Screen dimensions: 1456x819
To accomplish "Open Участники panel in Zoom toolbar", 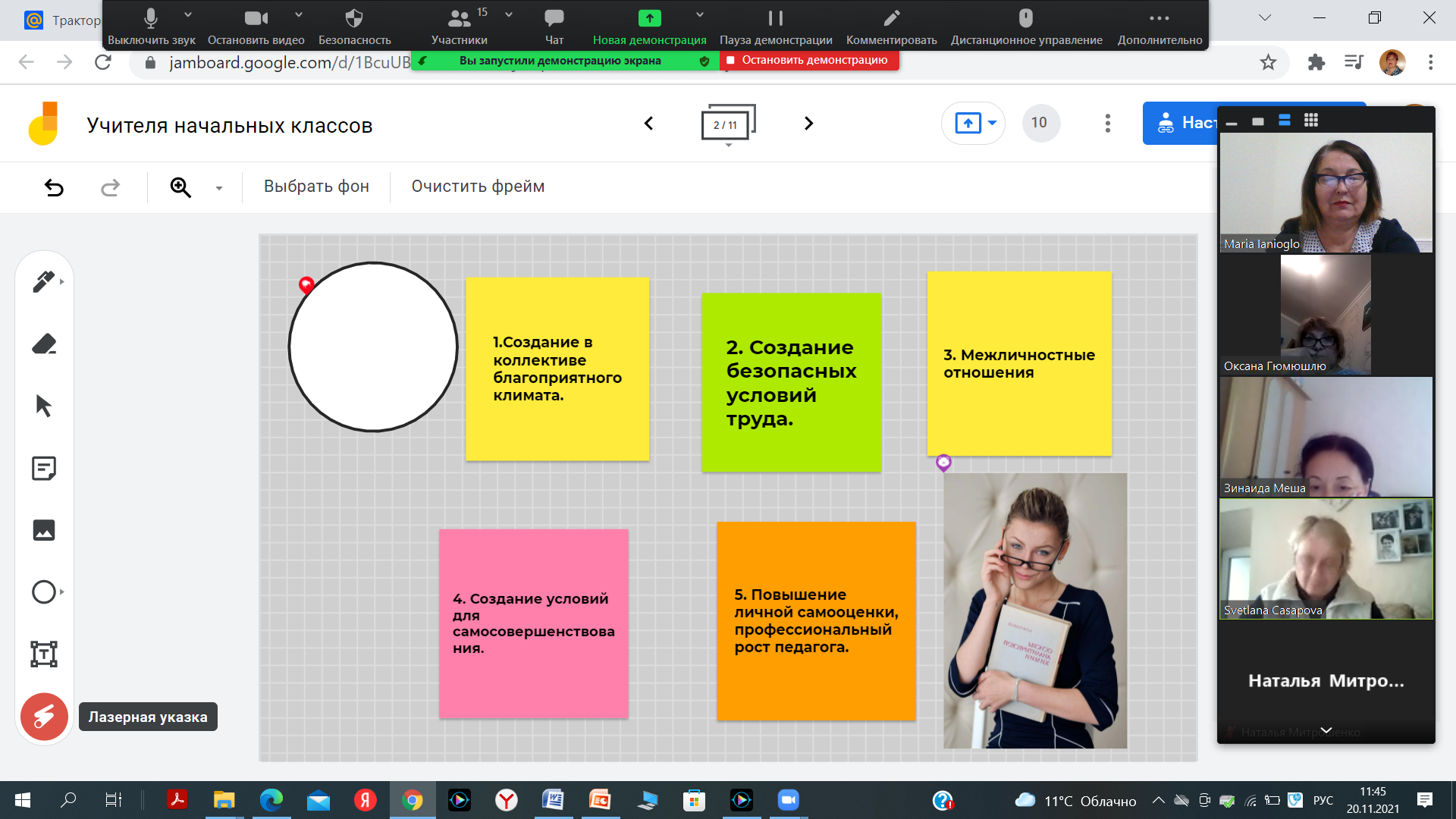I will (459, 26).
